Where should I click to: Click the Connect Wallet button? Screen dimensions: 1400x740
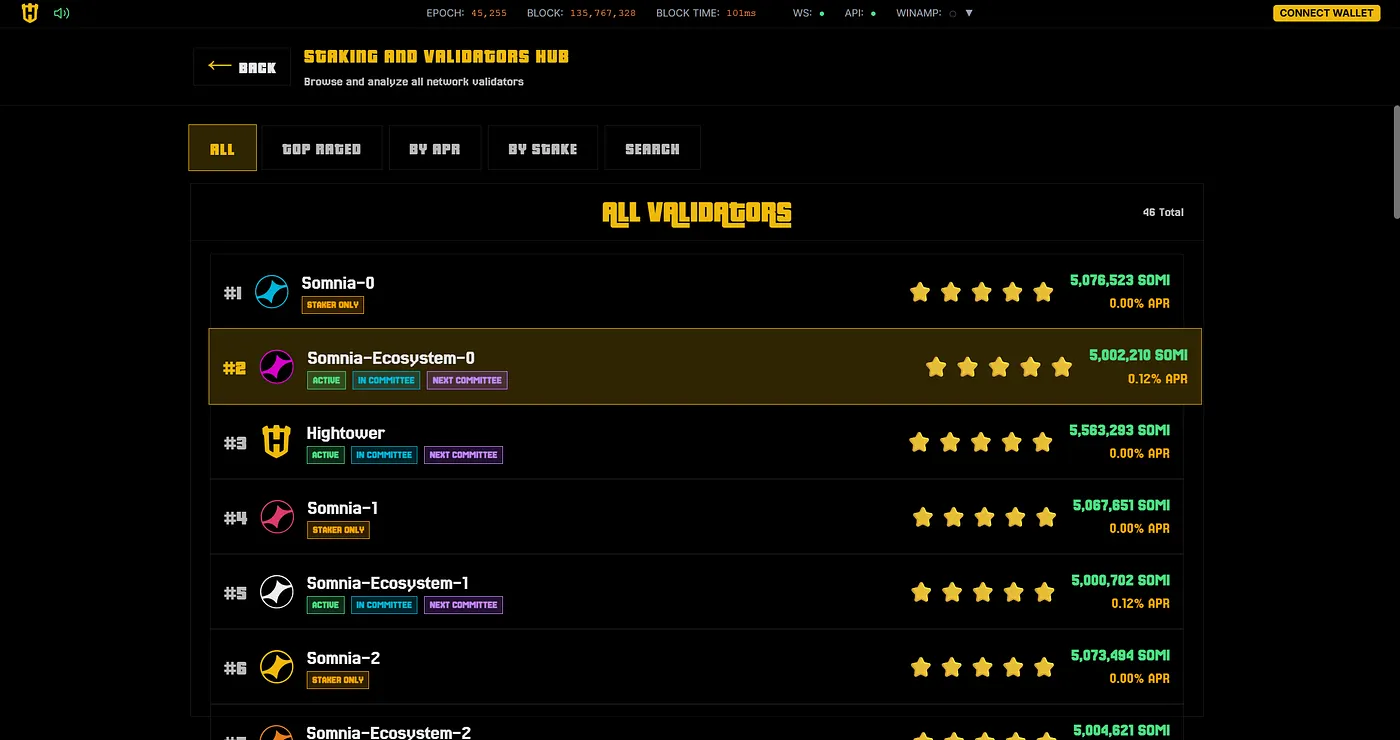coord(1325,13)
